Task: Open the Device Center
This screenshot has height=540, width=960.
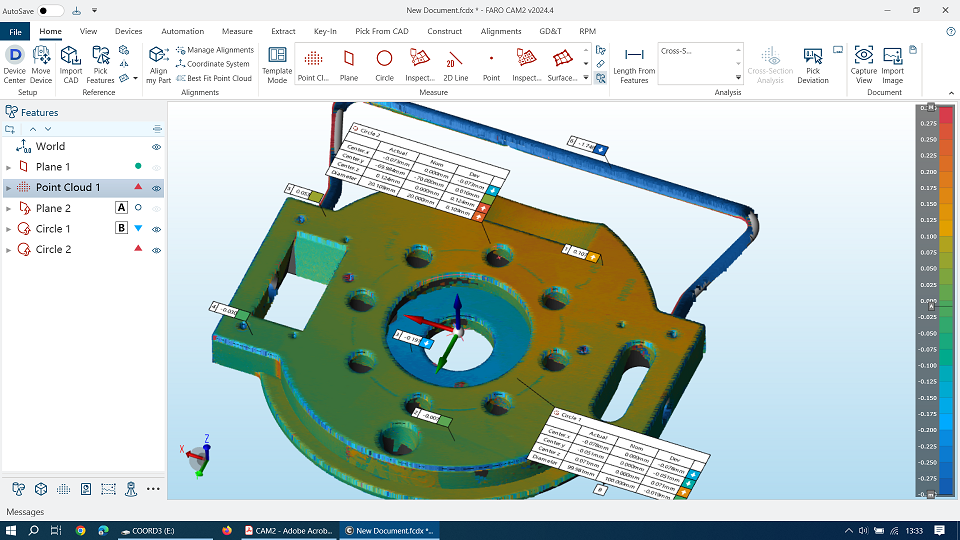Action: [15, 64]
